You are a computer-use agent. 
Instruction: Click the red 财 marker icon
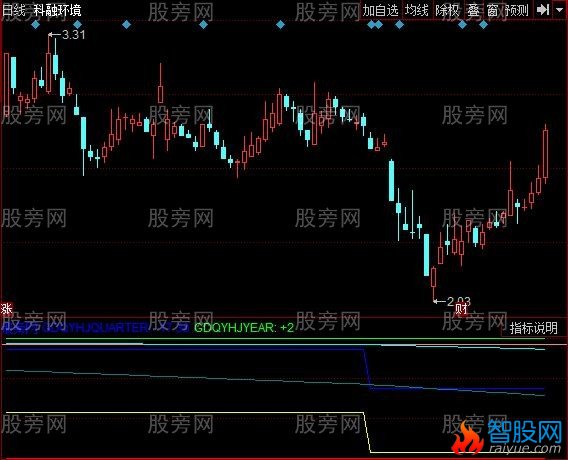click(462, 309)
